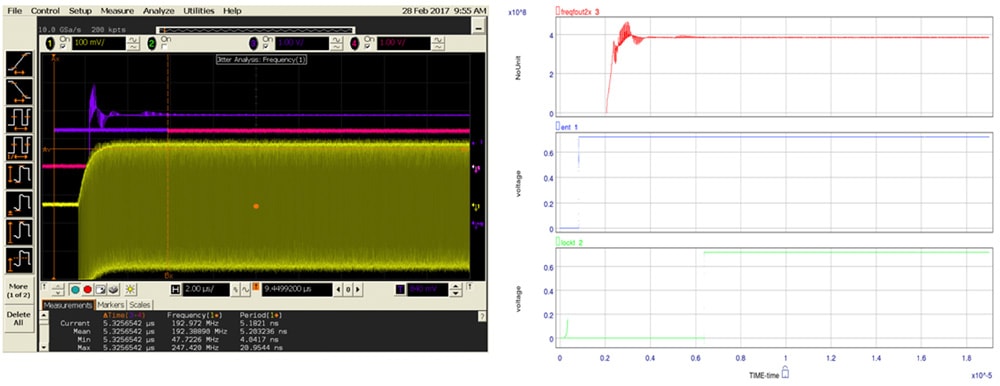Select the period measurement icon
Image resolution: width=1000 pixels, height=386 pixels.
point(19,119)
